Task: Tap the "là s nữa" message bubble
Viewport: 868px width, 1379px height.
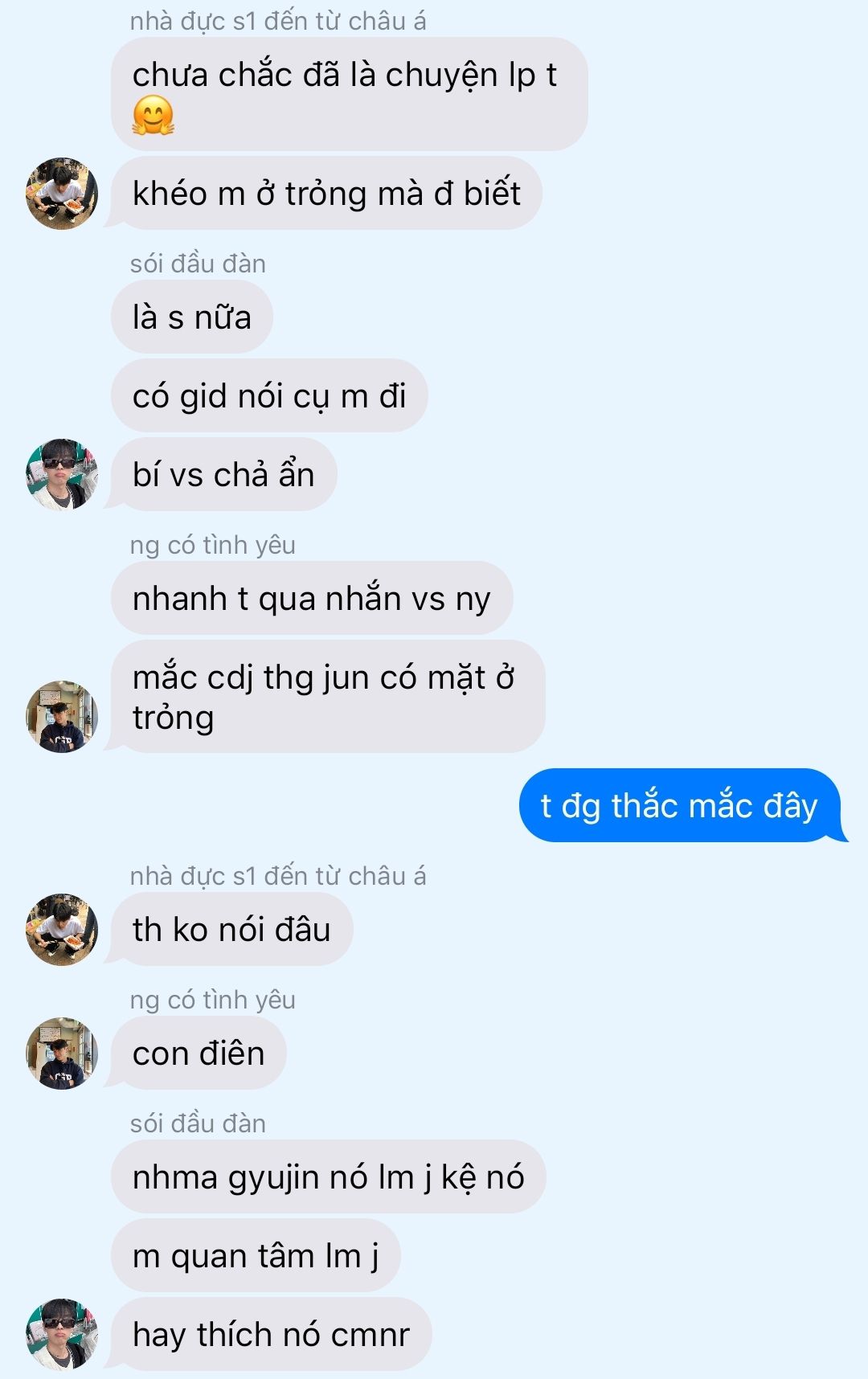Action: click(x=192, y=317)
